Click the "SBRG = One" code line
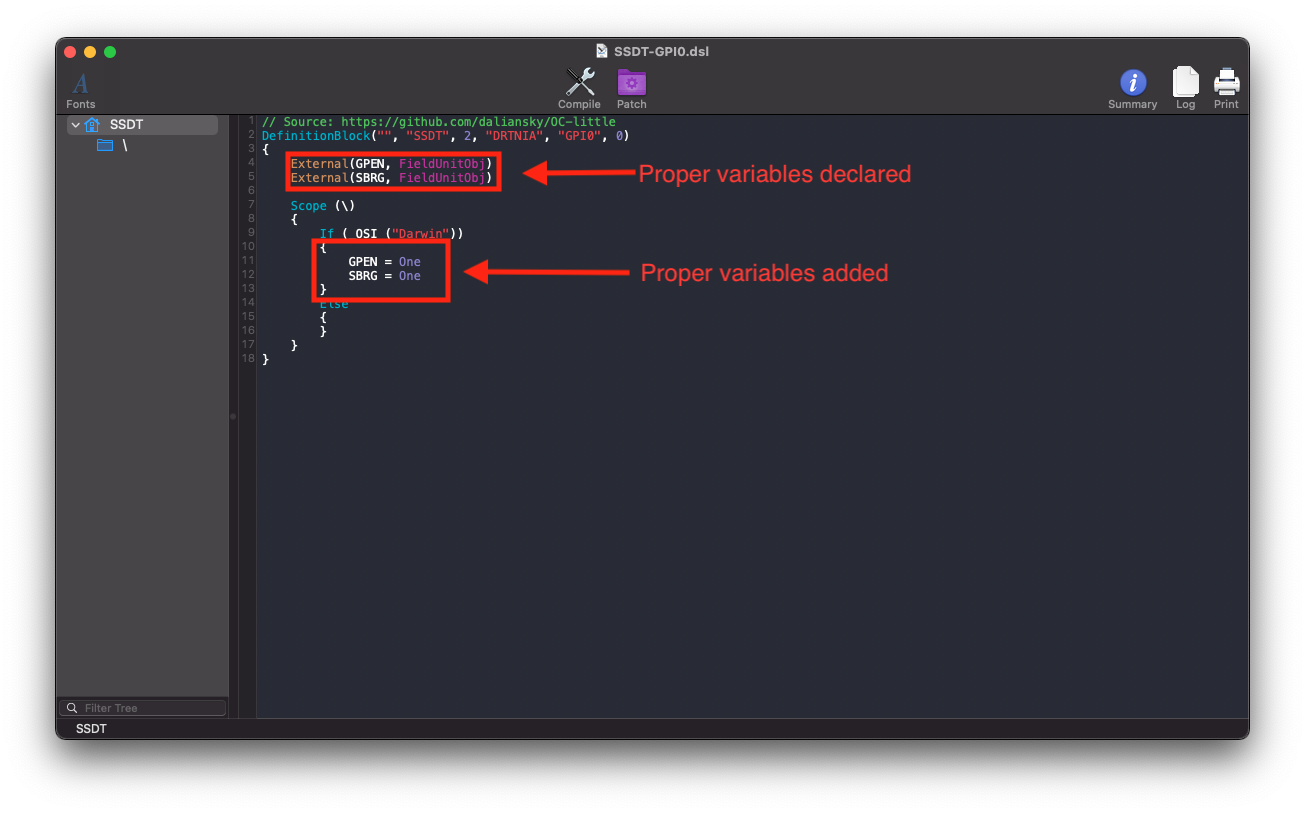 point(384,276)
